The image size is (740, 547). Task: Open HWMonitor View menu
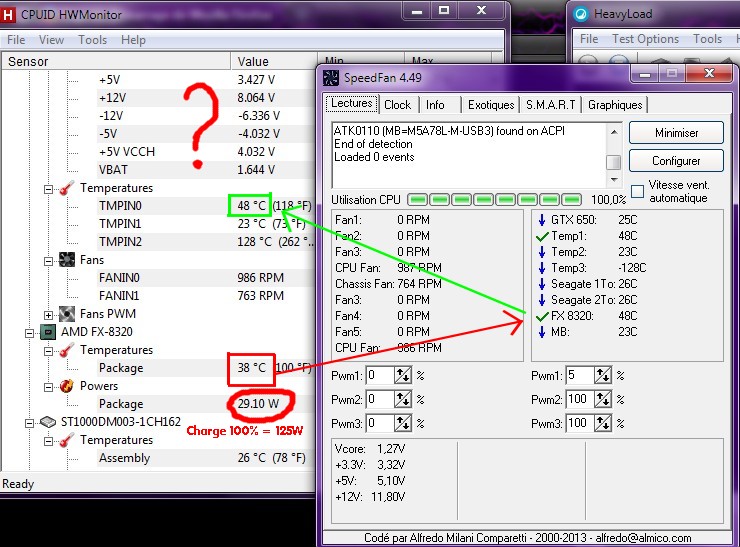pos(51,40)
